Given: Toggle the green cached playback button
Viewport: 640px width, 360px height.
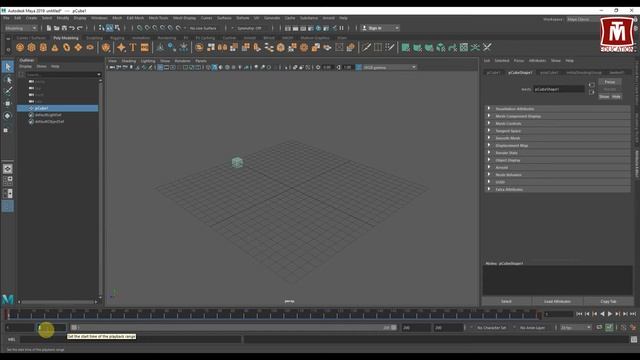Looking at the screenshot, I should click(609, 327).
